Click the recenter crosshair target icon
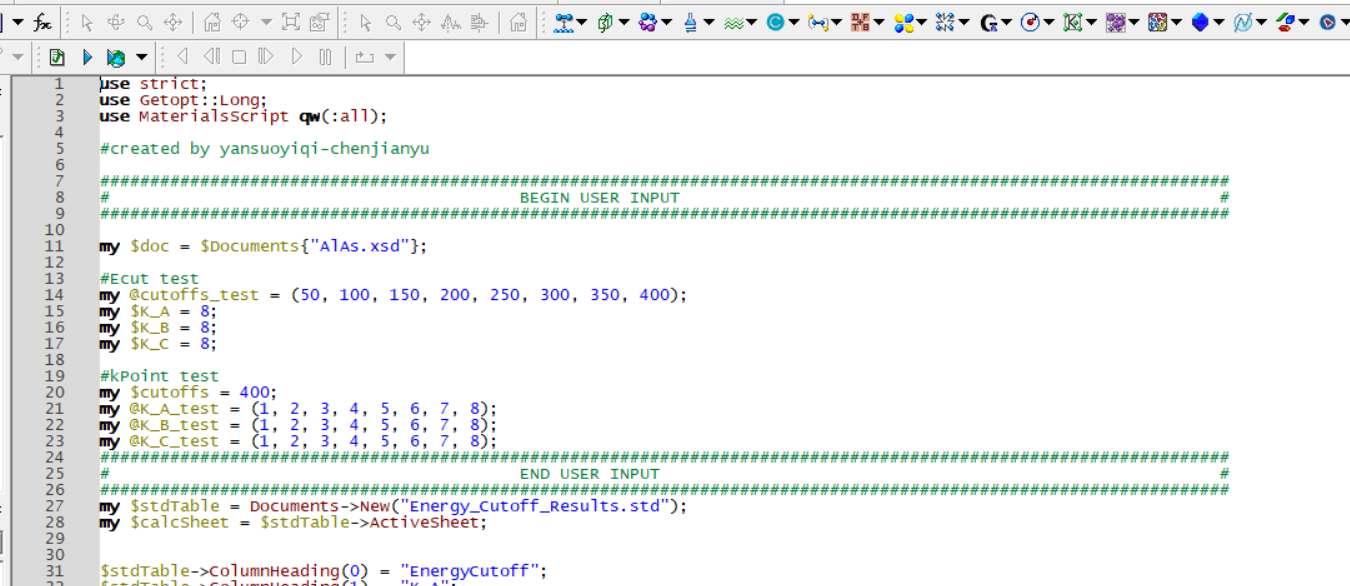The width and height of the screenshot is (1350, 586). point(240,22)
